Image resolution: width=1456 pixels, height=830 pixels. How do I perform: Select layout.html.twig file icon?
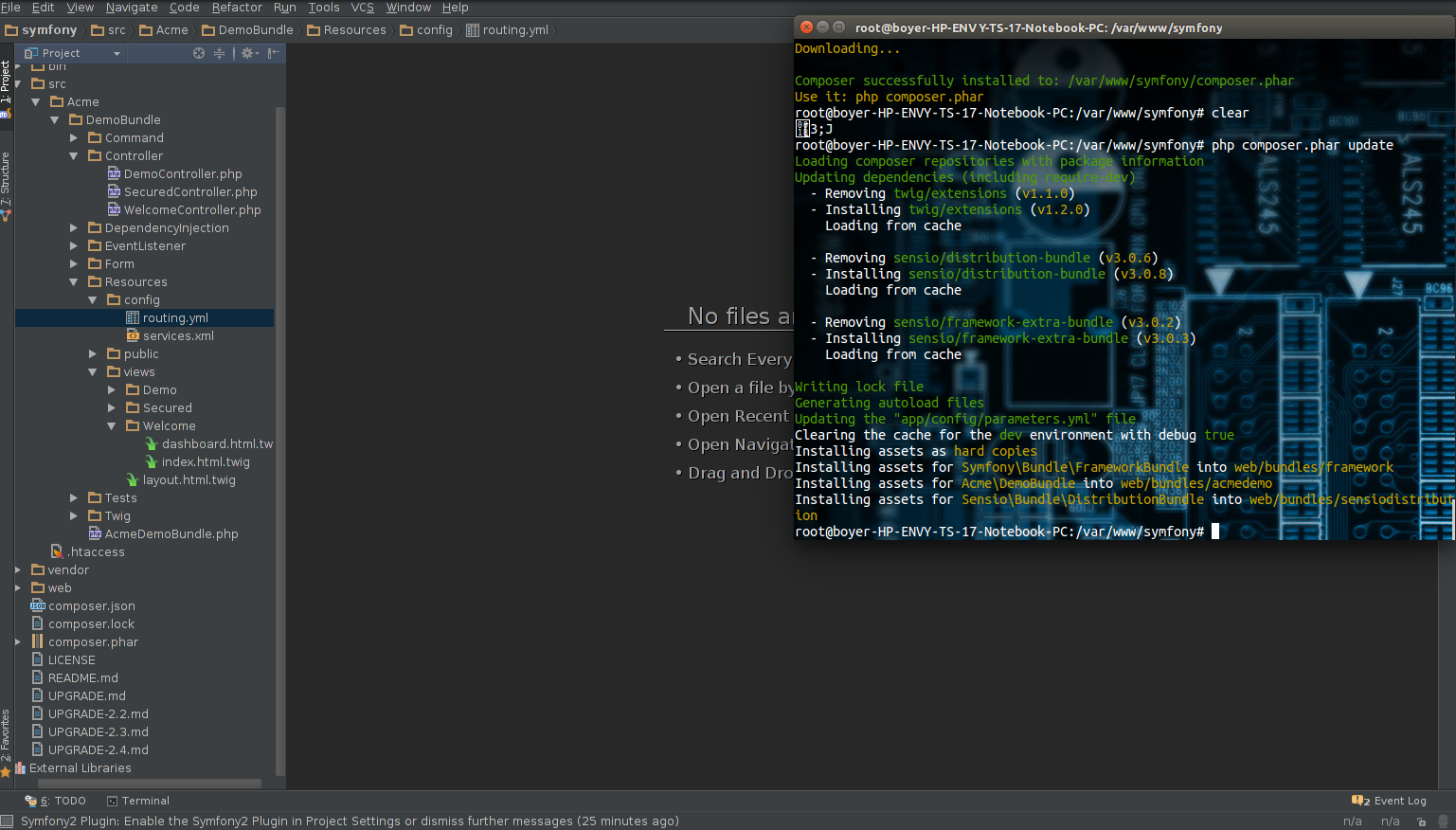pos(133,480)
